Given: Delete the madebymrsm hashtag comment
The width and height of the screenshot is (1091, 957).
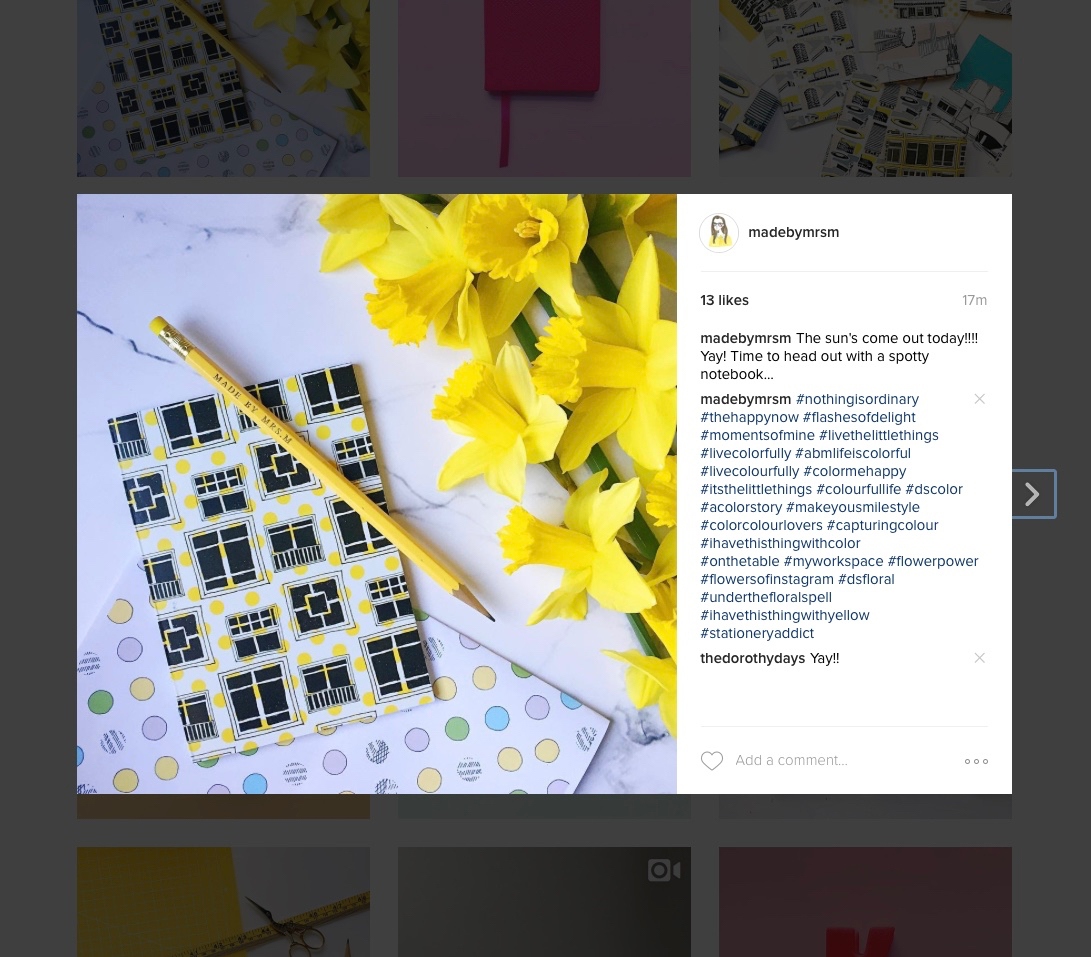Looking at the screenshot, I should coord(979,399).
